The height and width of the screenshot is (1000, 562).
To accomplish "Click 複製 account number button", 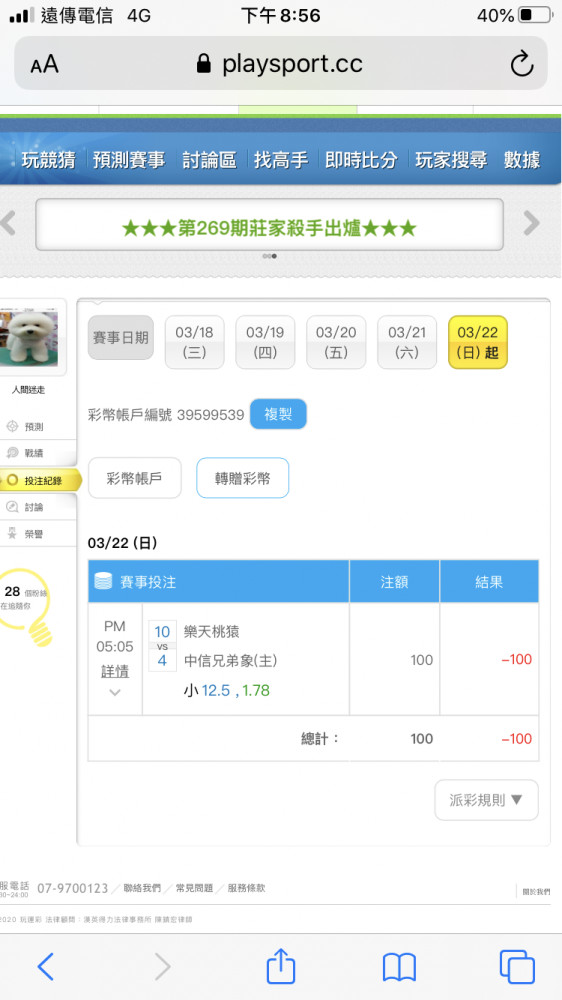I will click(x=278, y=414).
